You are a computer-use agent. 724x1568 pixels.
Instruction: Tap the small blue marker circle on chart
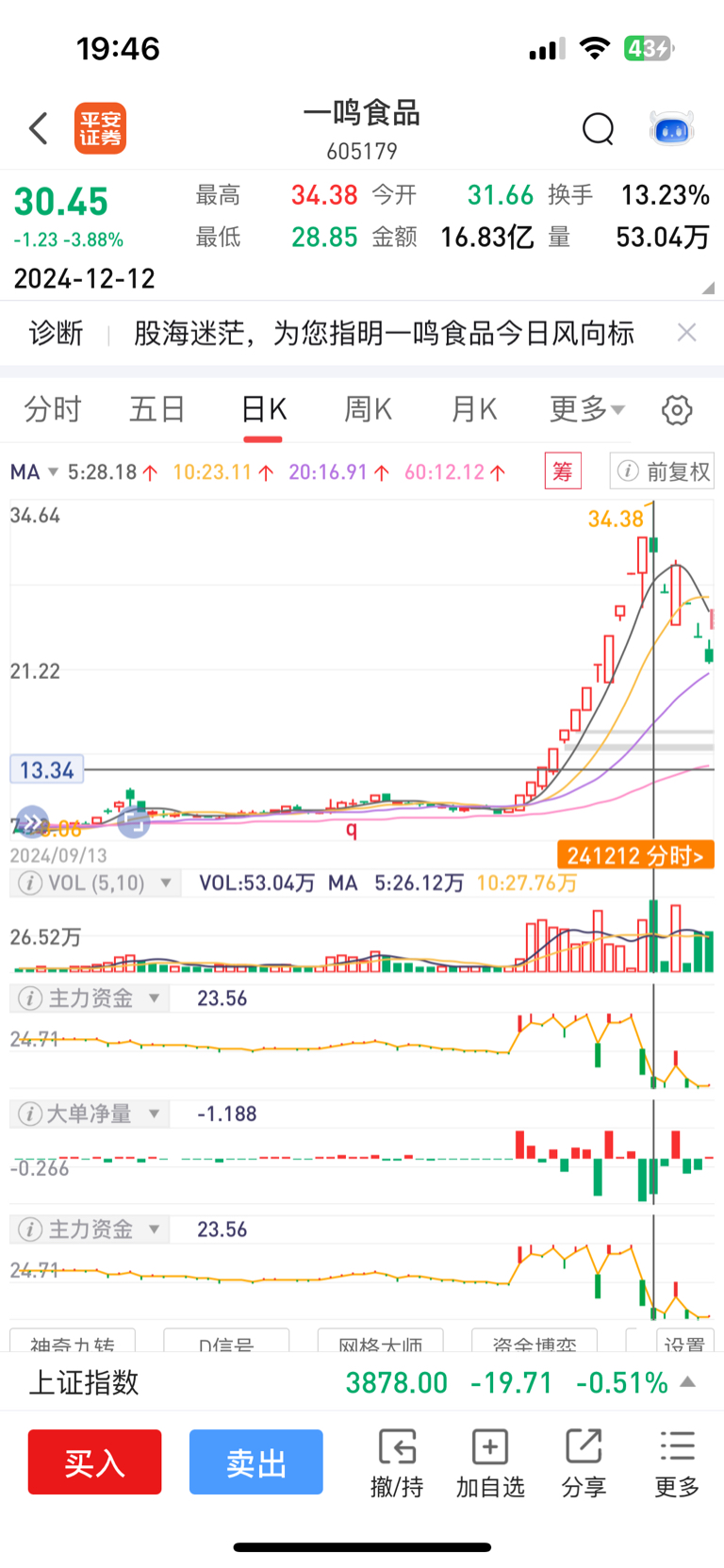click(x=134, y=822)
